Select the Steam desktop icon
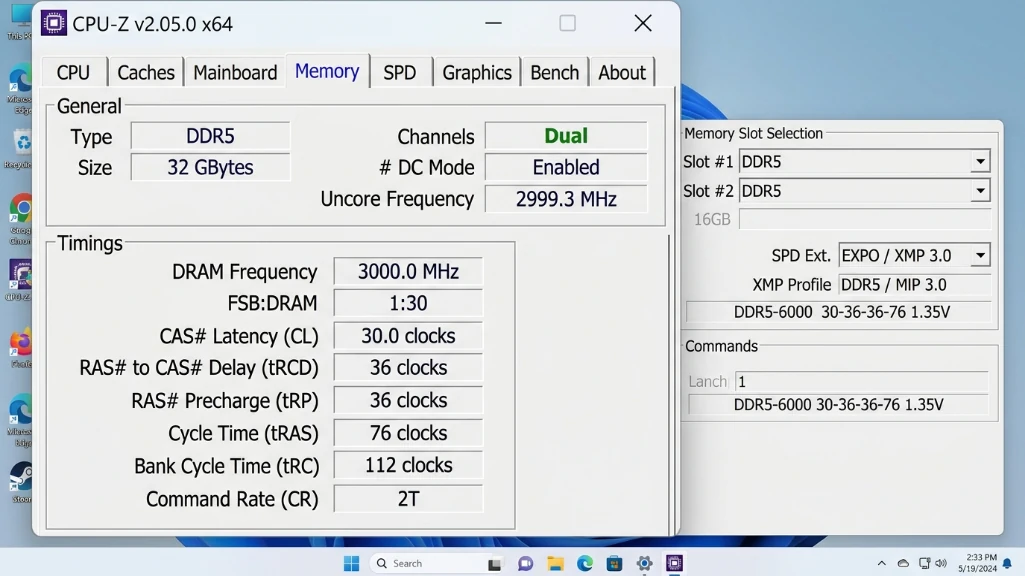Screen dimensions: 1025x576 pos(21,483)
